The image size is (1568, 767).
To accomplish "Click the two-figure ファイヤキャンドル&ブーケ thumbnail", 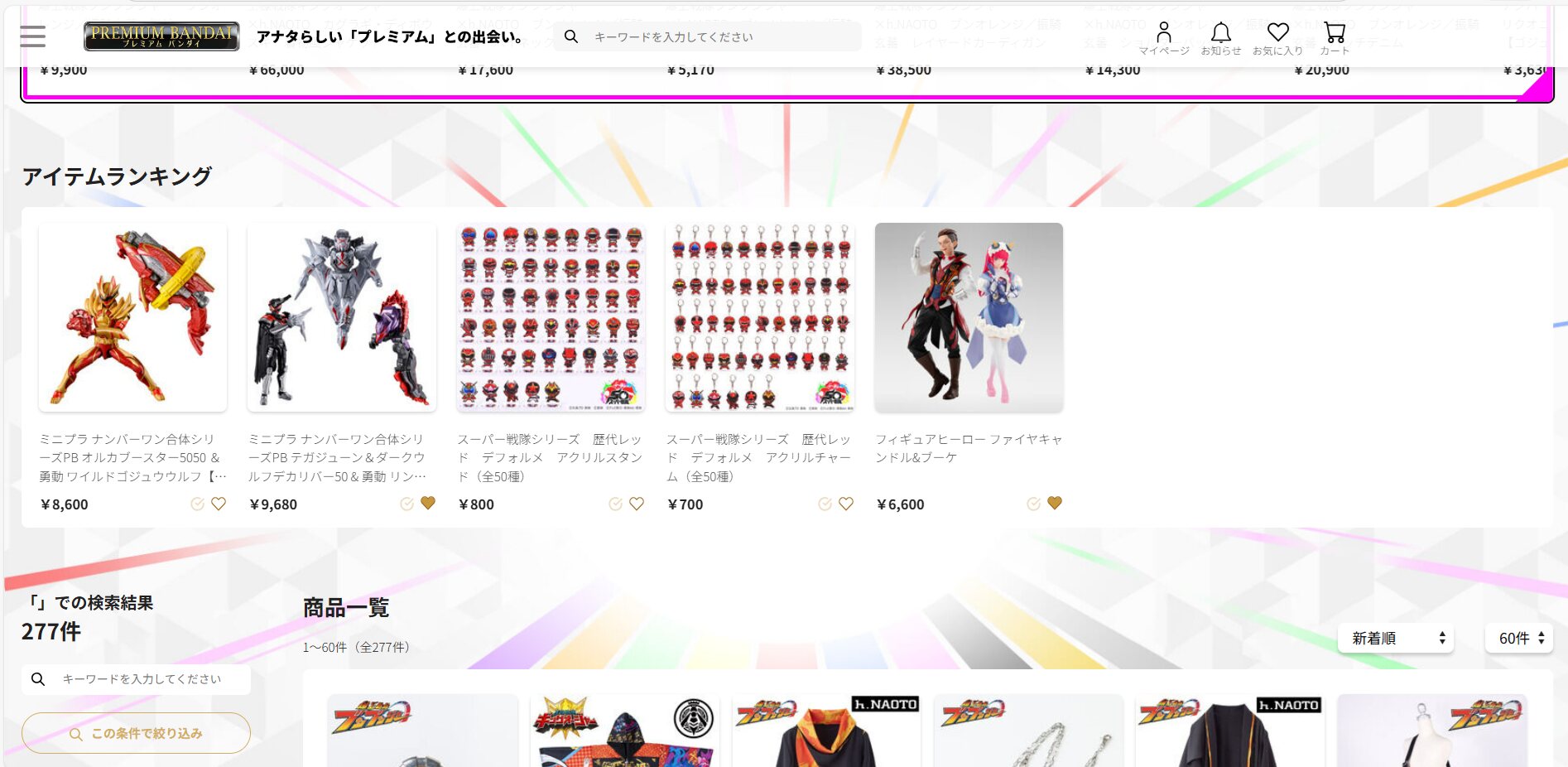I will (969, 317).
